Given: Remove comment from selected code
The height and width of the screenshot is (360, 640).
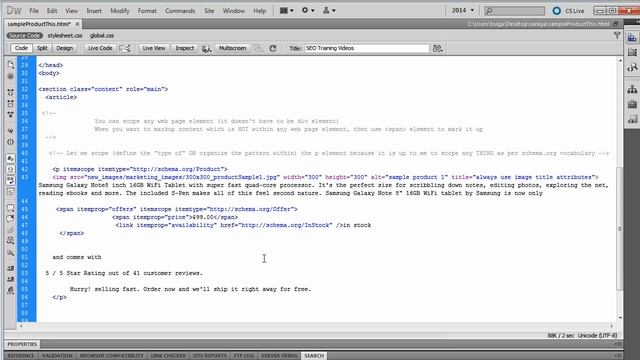Looking at the screenshot, I should tap(11, 219).
